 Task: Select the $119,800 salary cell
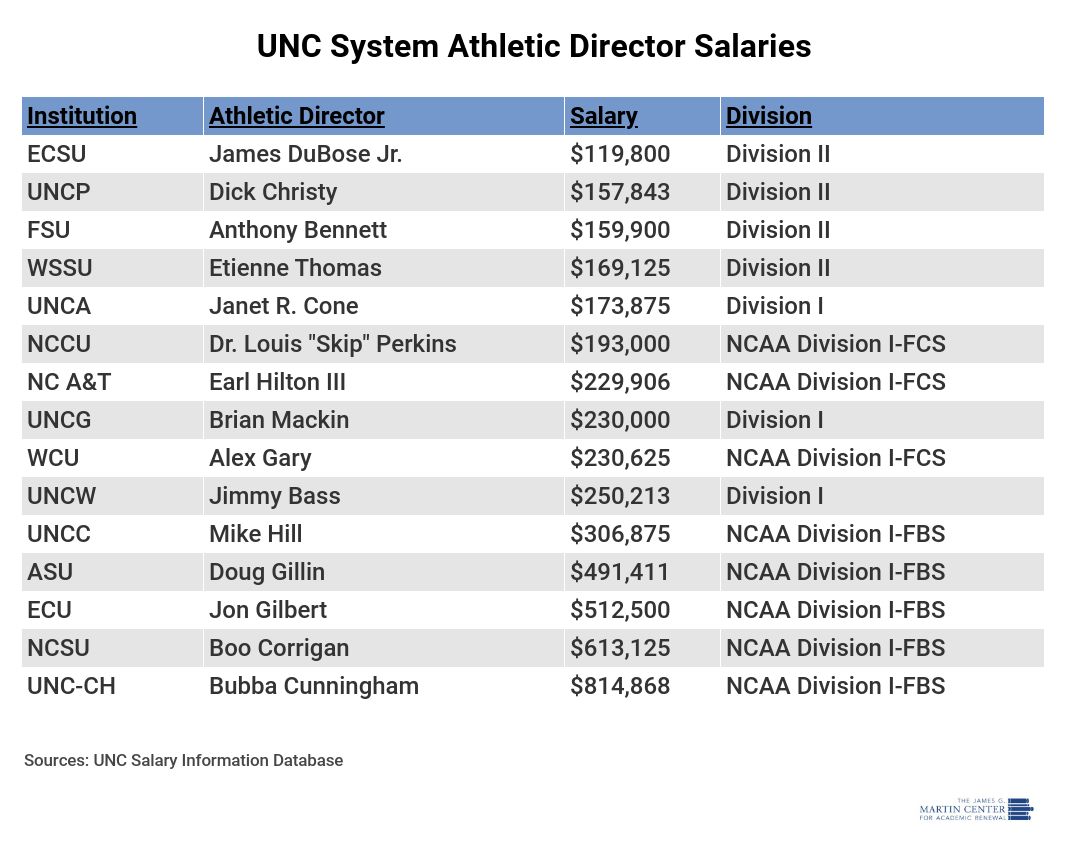pyautogui.click(x=620, y=154)
